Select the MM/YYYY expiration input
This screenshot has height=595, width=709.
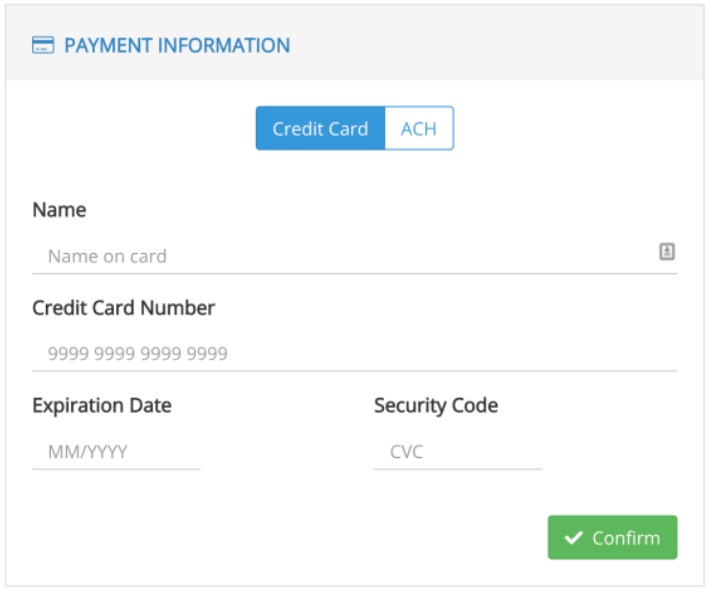(x=116, y=451)
